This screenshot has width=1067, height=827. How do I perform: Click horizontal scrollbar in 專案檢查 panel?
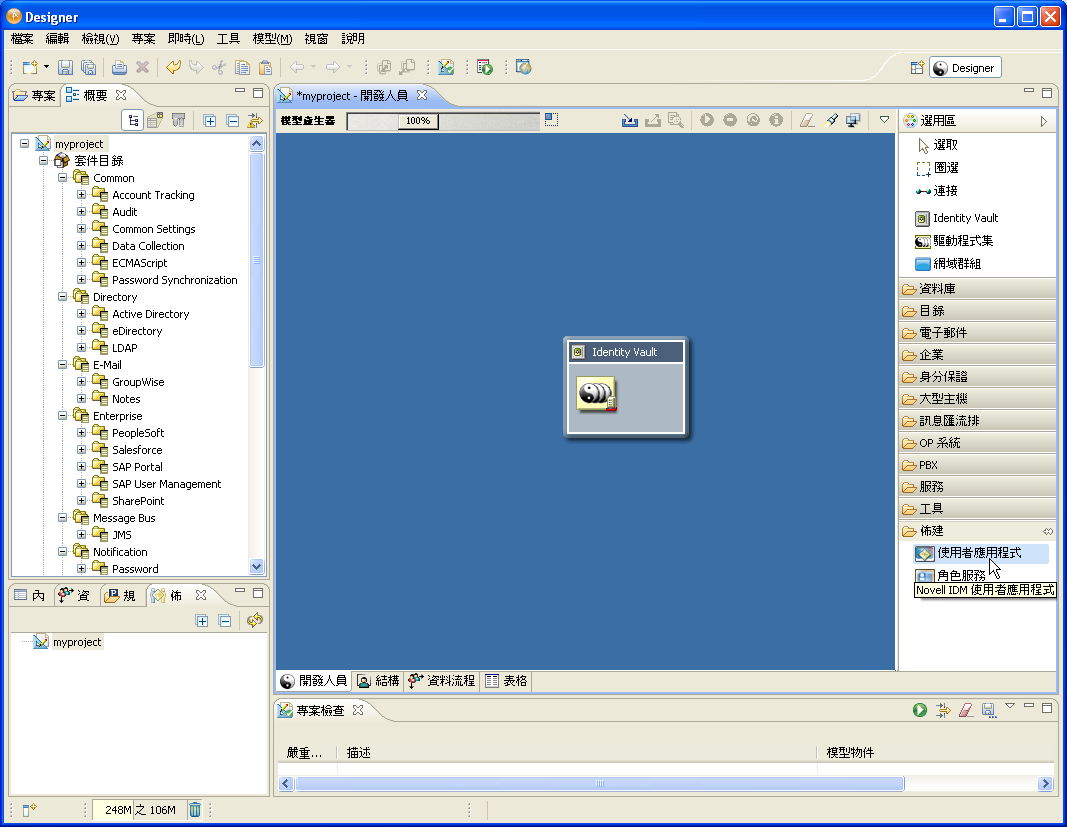(600, 783)
